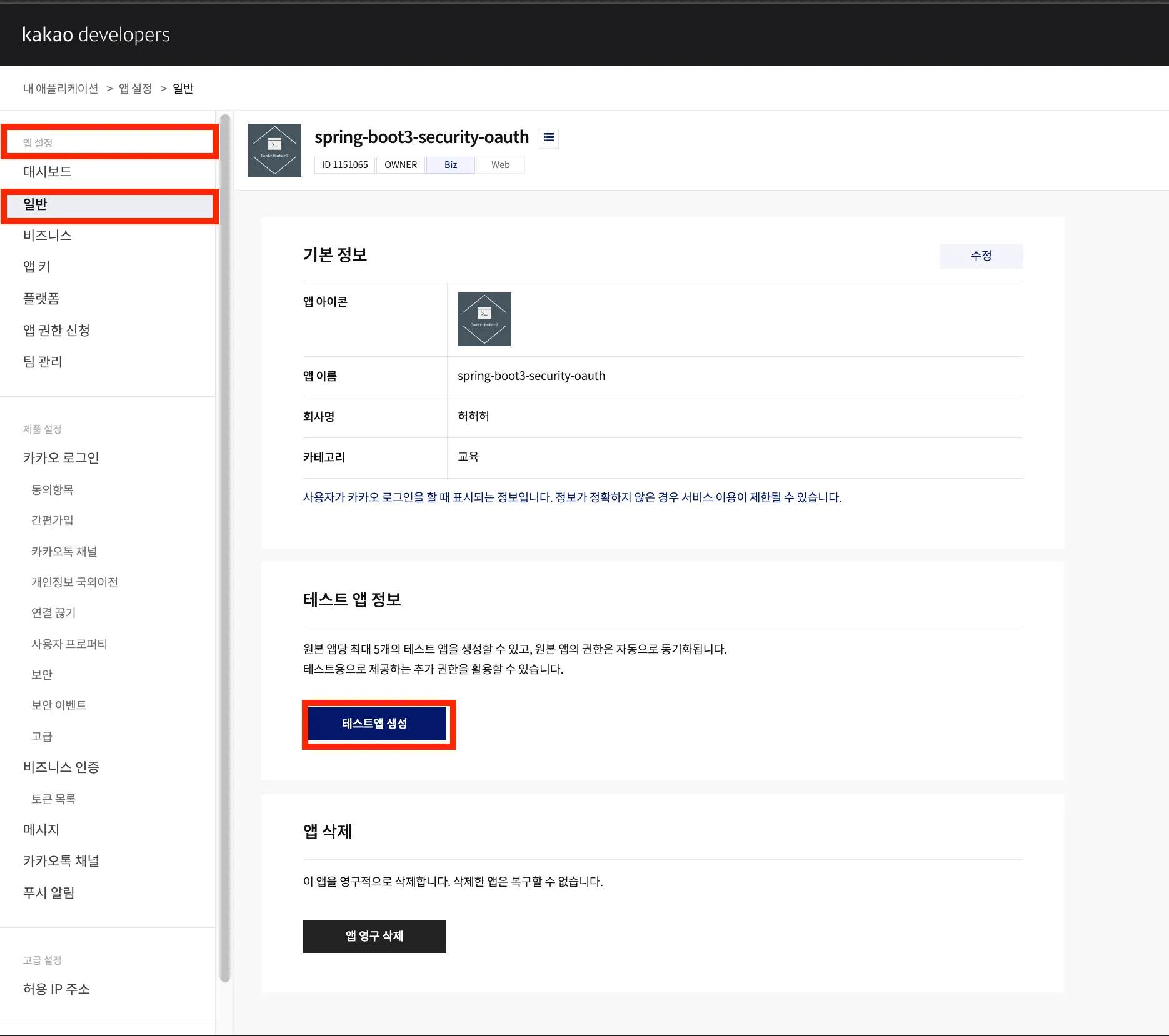Click the 앱 설정 breadcrumb link
Screen dimensions: 1169x1036
[x=136, y=89]
